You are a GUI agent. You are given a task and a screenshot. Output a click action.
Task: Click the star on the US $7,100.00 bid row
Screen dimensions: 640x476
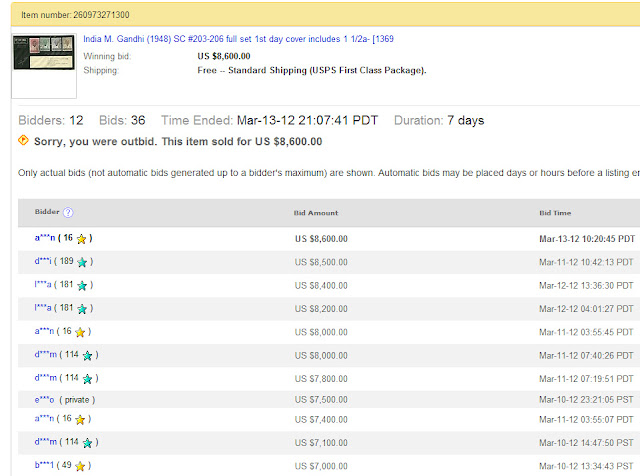(88, 442)
